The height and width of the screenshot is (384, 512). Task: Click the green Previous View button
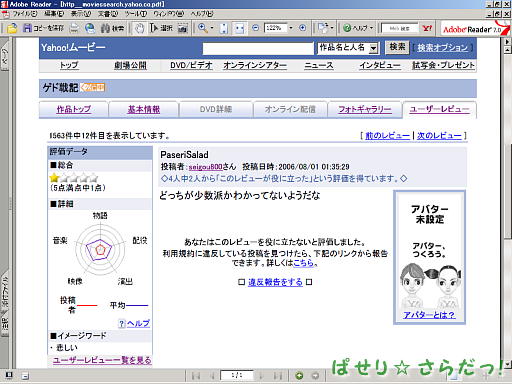coord(299,376)
